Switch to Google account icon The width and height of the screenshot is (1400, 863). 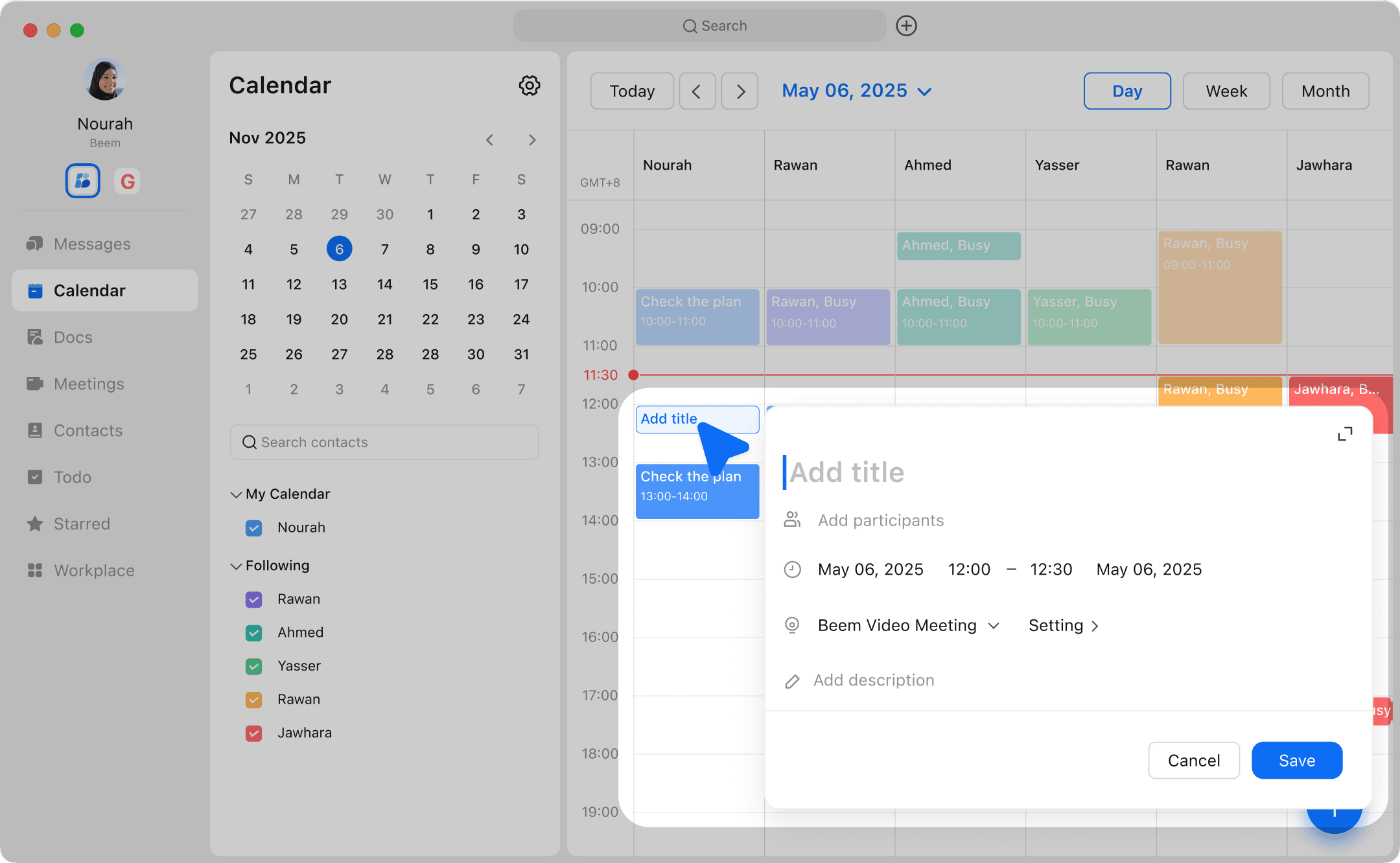128,181
